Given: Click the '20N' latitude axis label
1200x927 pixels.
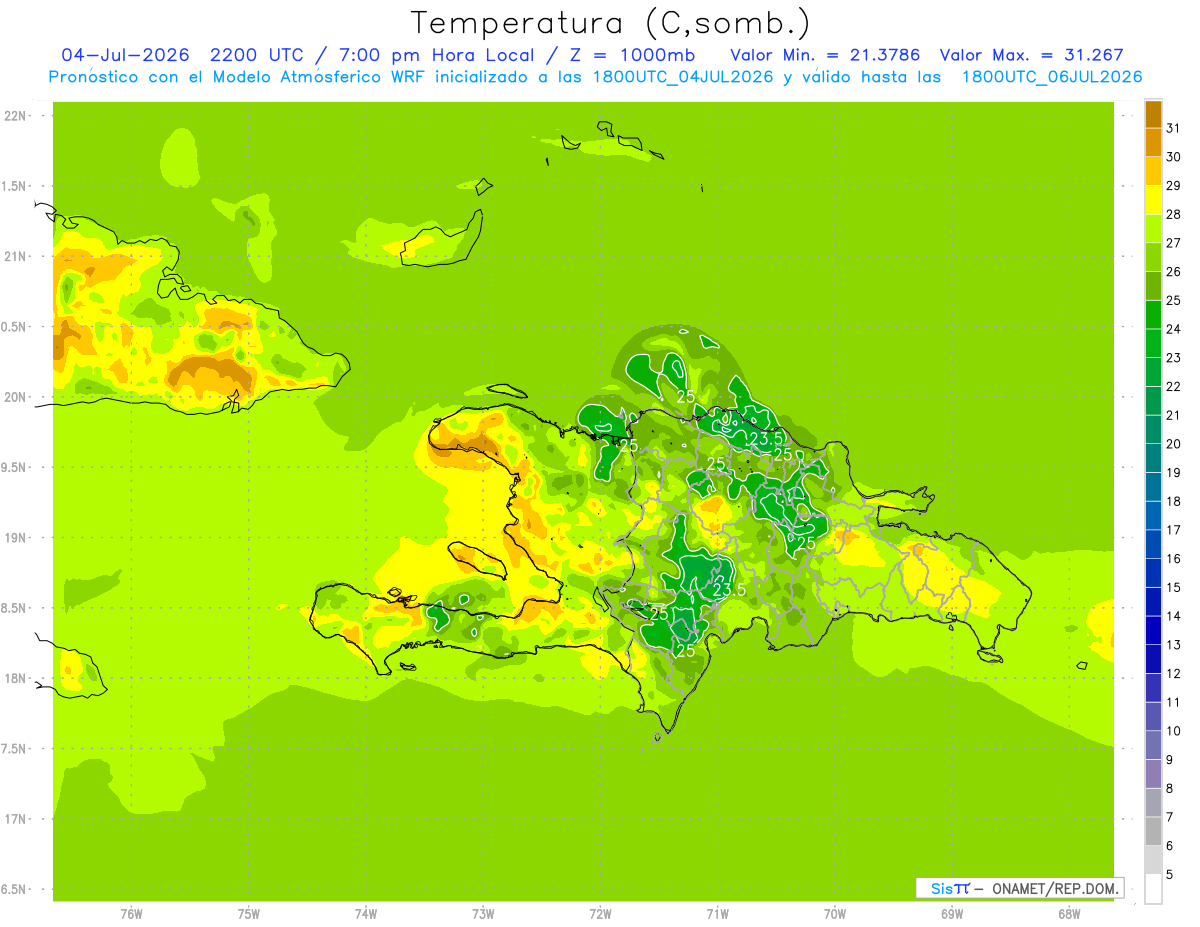Looking at the screenshot, I should coord(15,397).
